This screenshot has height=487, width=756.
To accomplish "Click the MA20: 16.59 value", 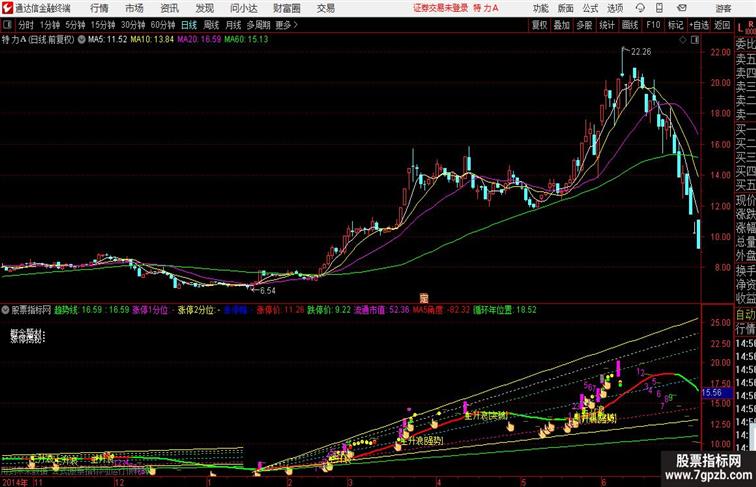I will [199, 40].
